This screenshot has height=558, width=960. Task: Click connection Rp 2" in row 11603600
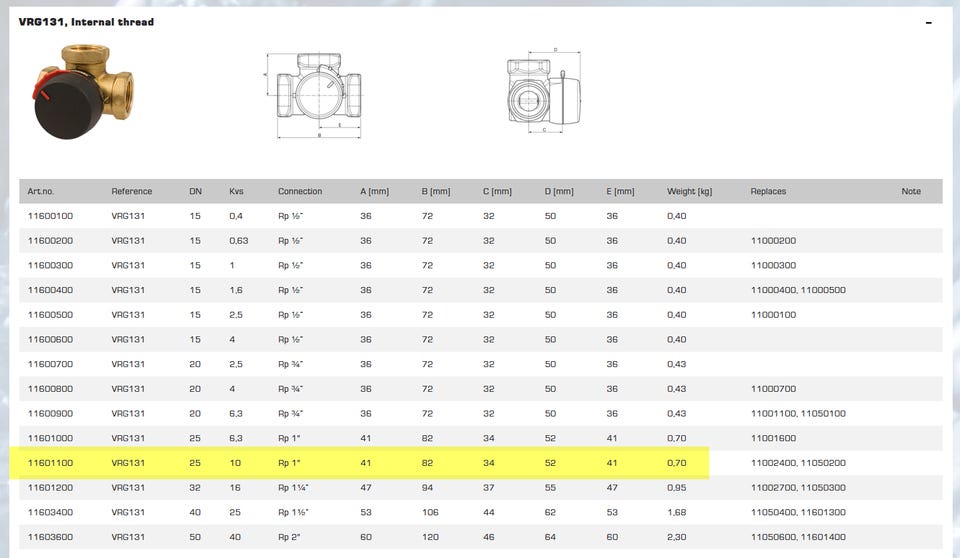289,537
